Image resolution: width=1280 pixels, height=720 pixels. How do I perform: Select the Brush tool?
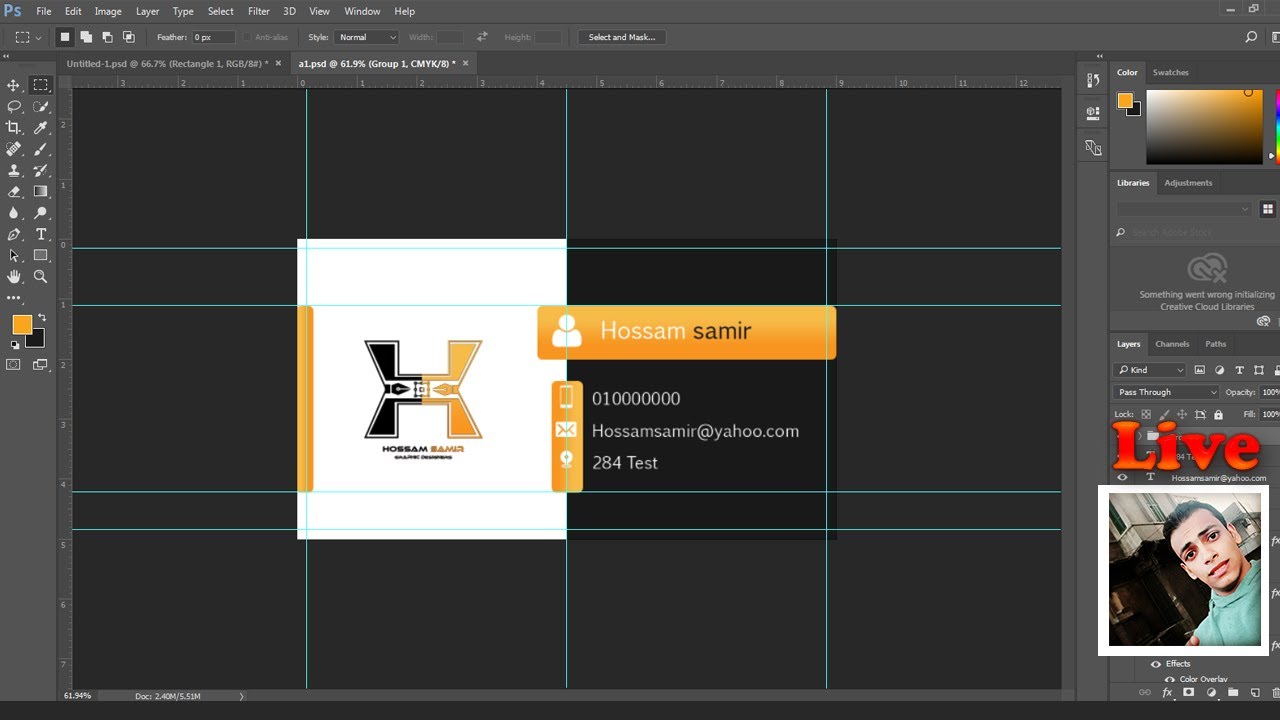(41, 149)
